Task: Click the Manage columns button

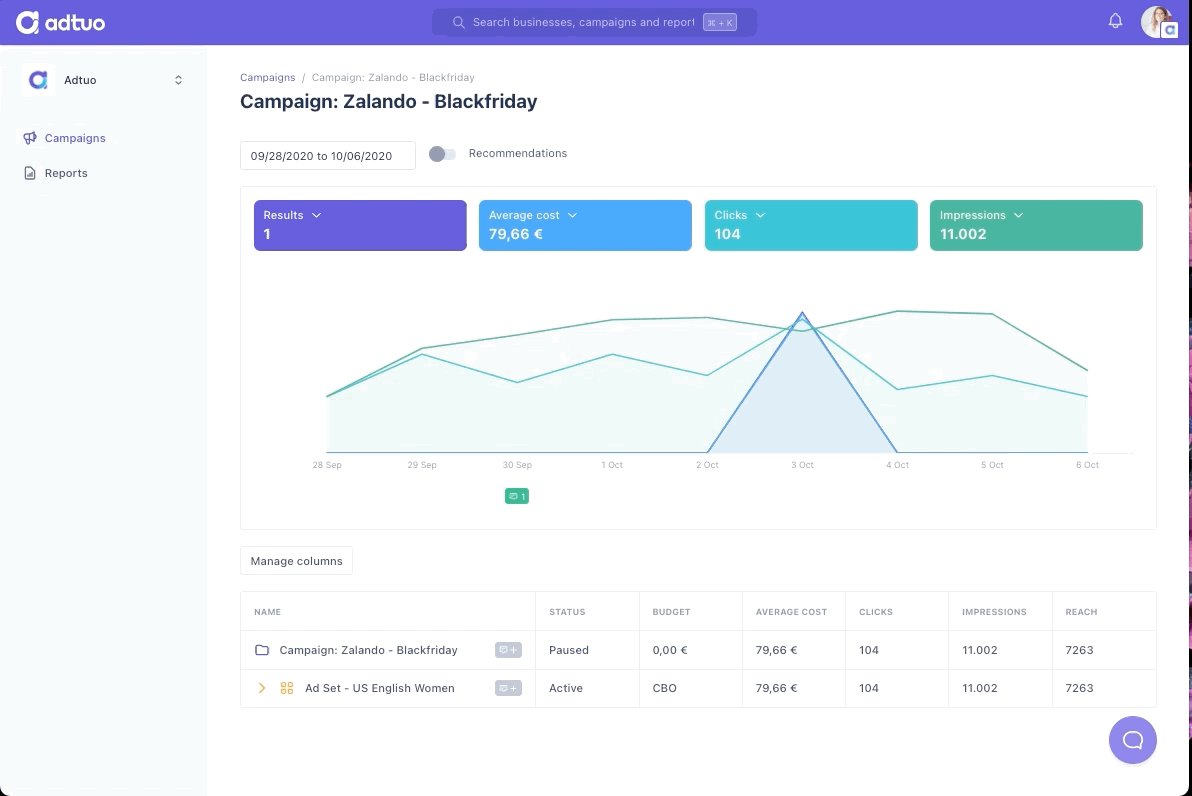Action: tap(296, 561)
